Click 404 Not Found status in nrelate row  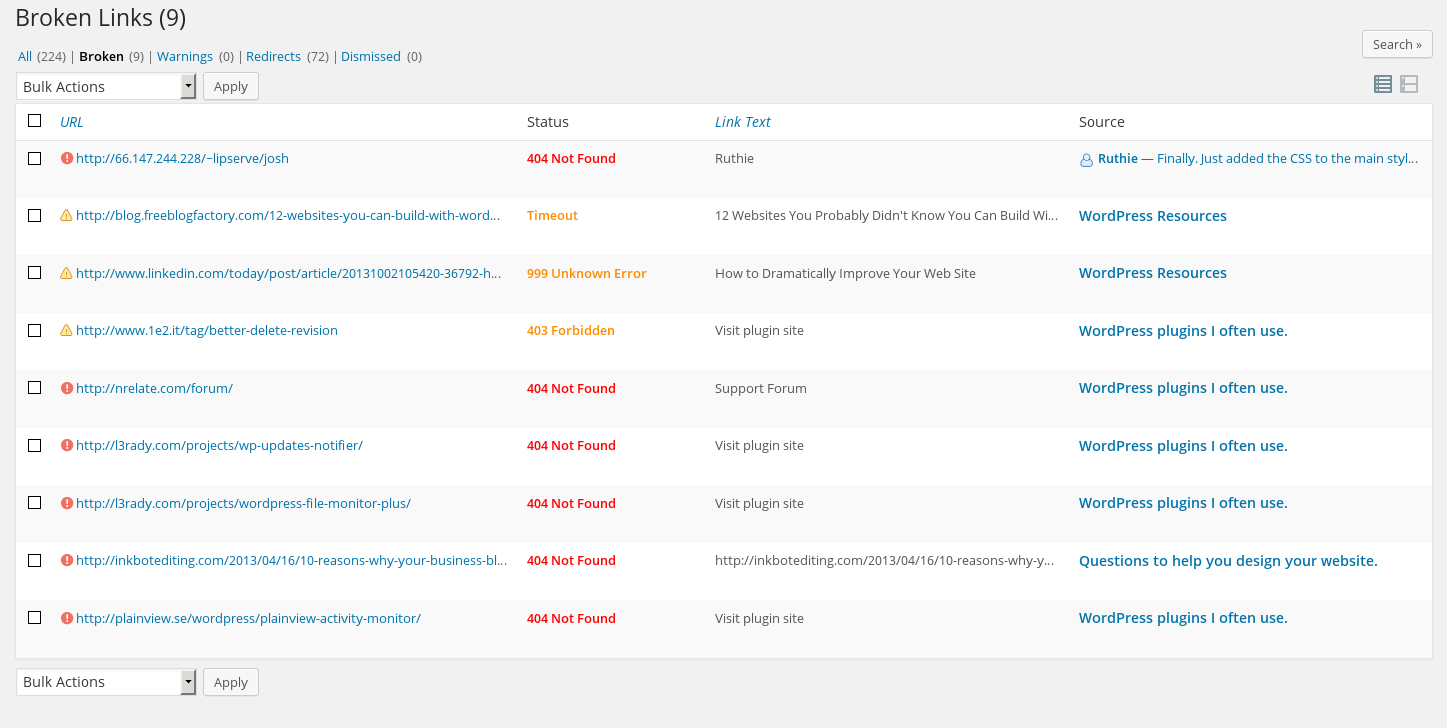tap(571, 388)
